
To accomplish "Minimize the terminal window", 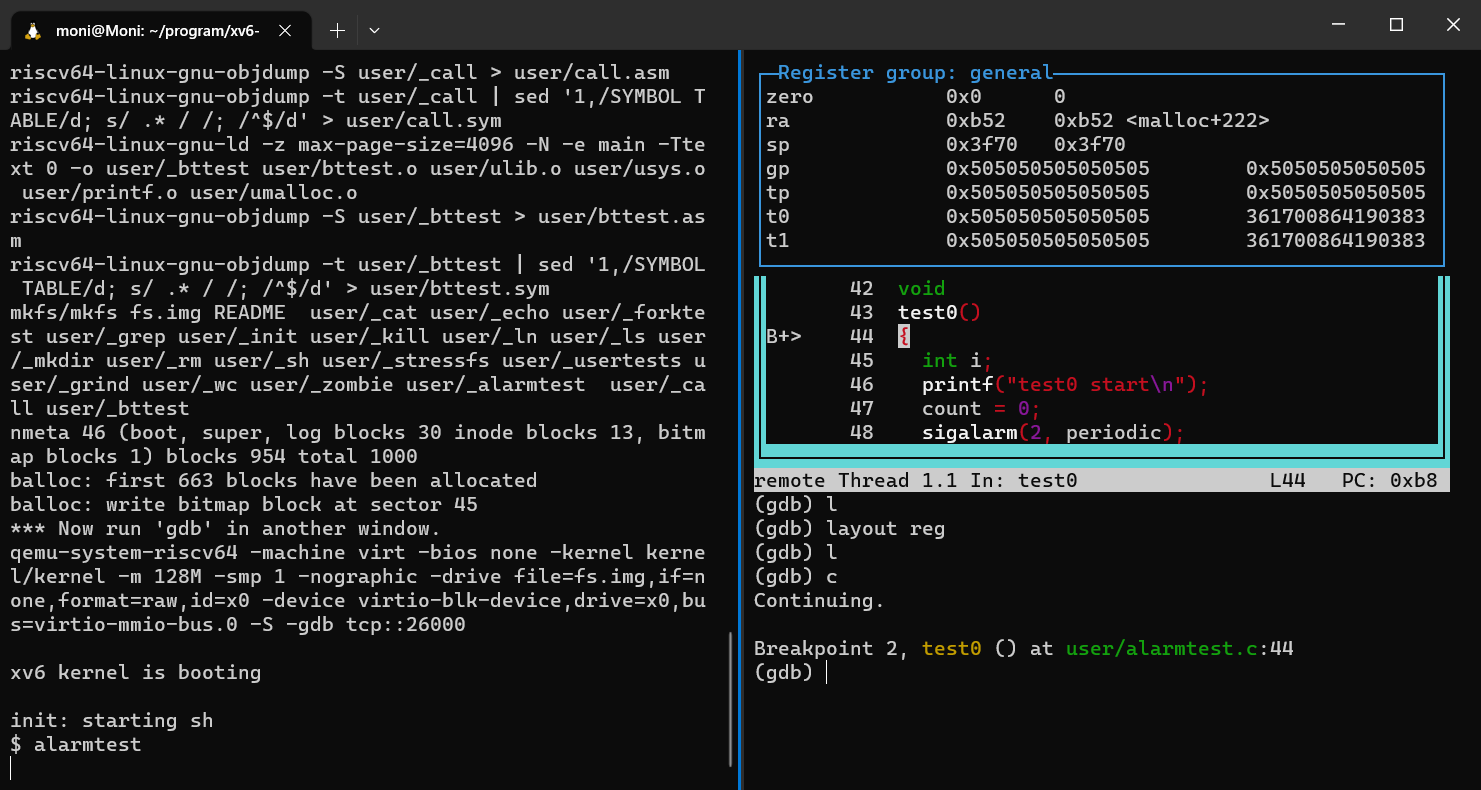I will point(1340,25).
